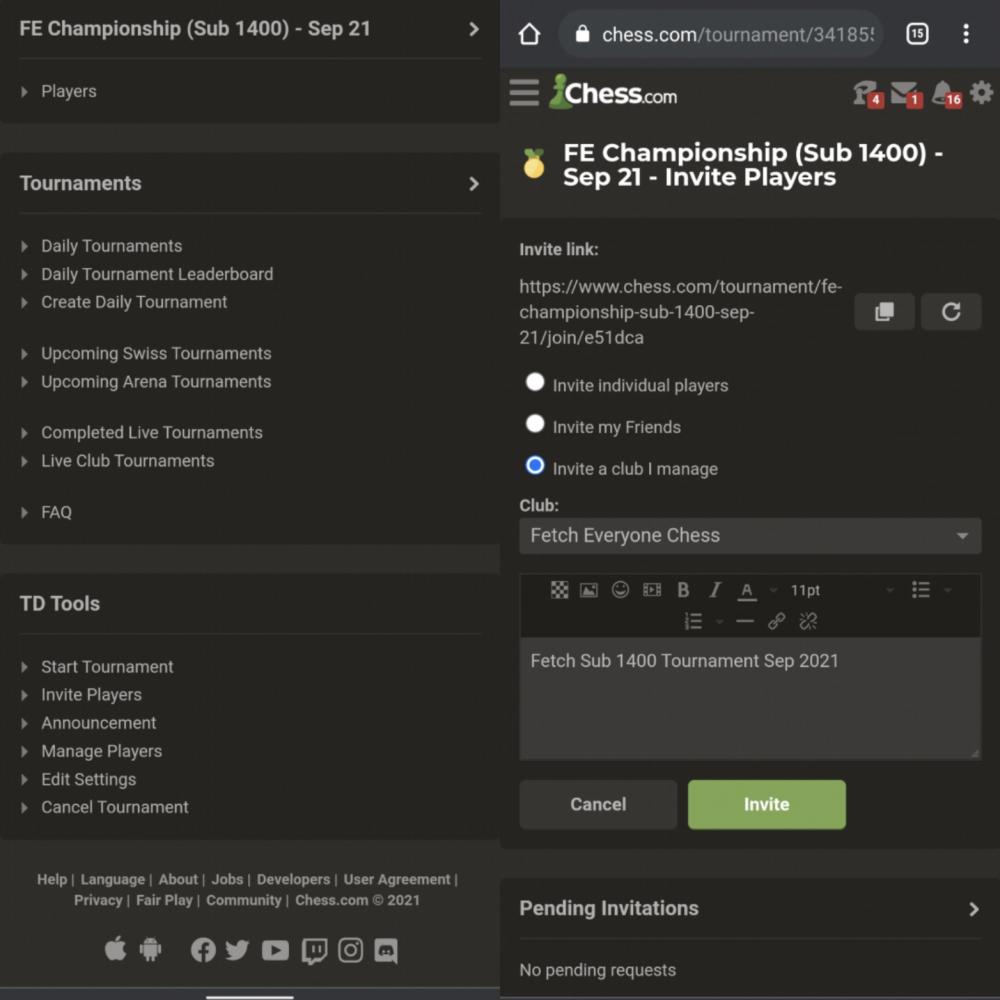Insert an image into the message
The width and height of the screenshot is (1000, 1000).
(x=589, y=590)
